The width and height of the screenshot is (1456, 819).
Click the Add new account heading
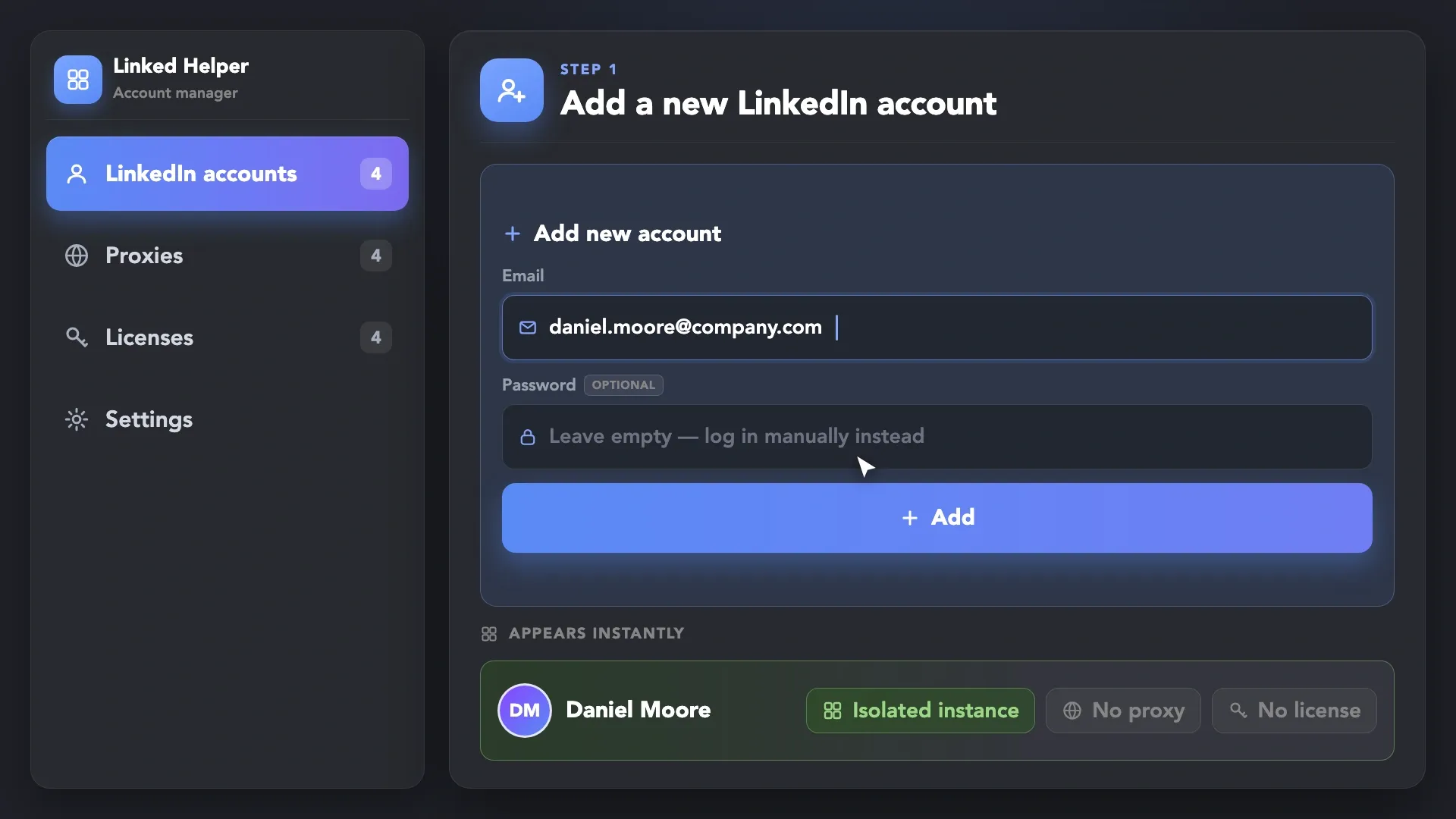point(628,234)
